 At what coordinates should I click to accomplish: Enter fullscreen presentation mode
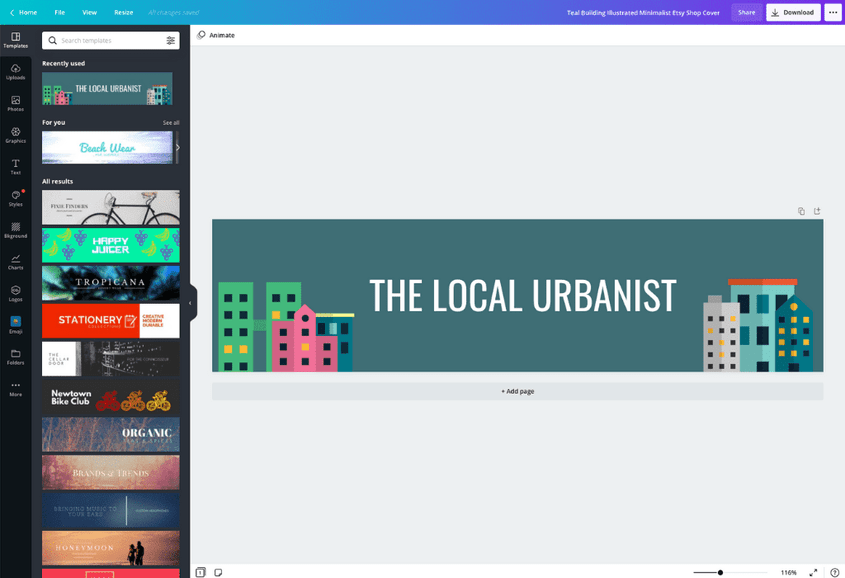811,572
